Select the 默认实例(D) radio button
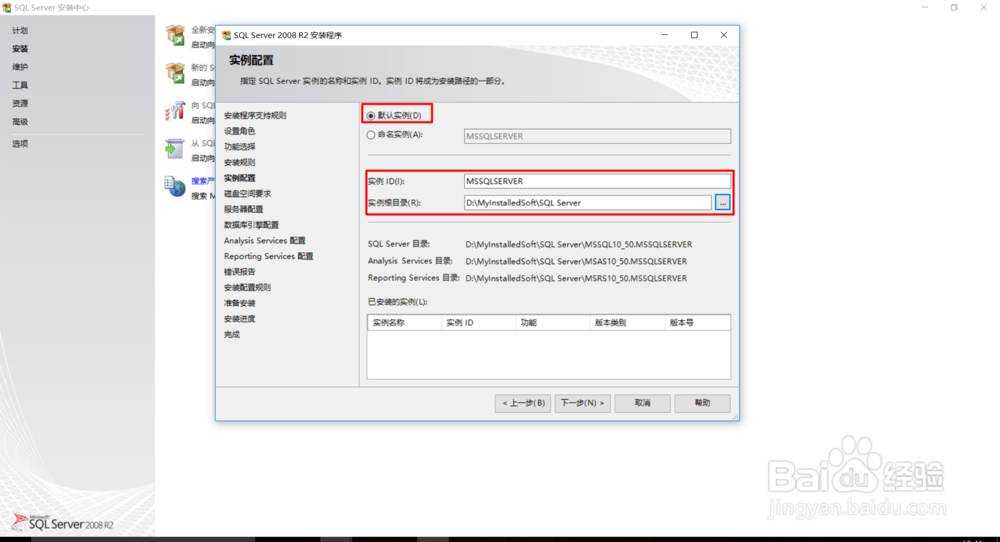Screen dimensions: 1000x542 371,115
